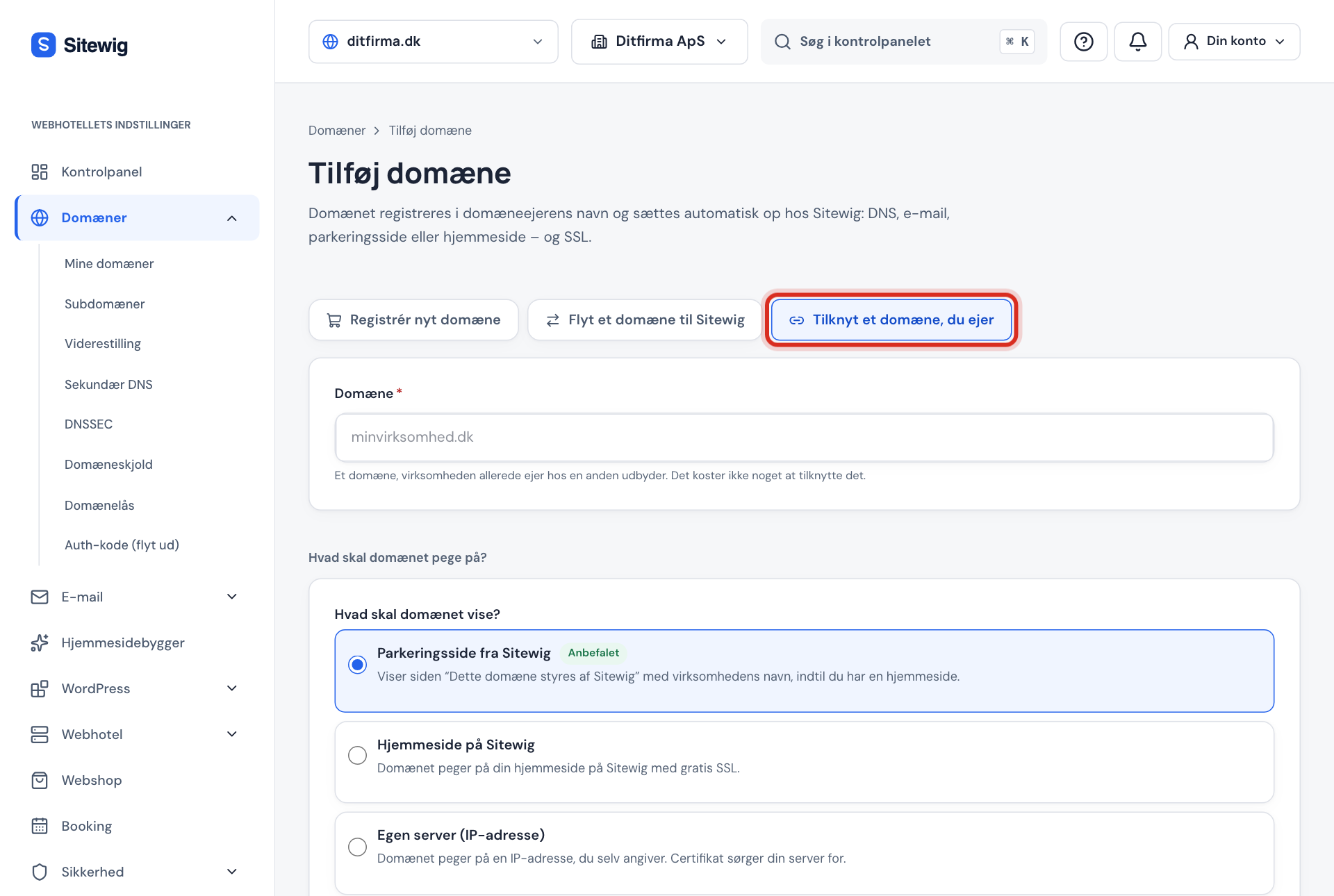Expand the Sikkerhed sidebar section chevron

coord(232,872)
